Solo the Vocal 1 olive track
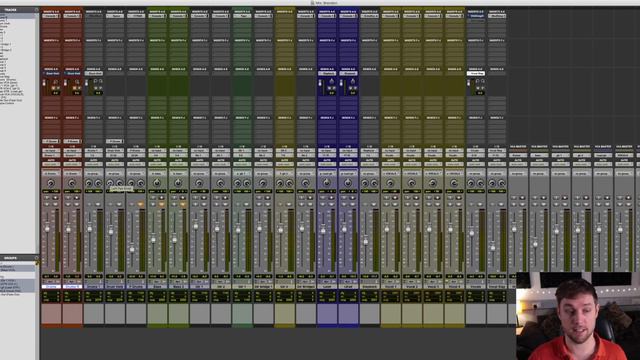 pos(386,204)
